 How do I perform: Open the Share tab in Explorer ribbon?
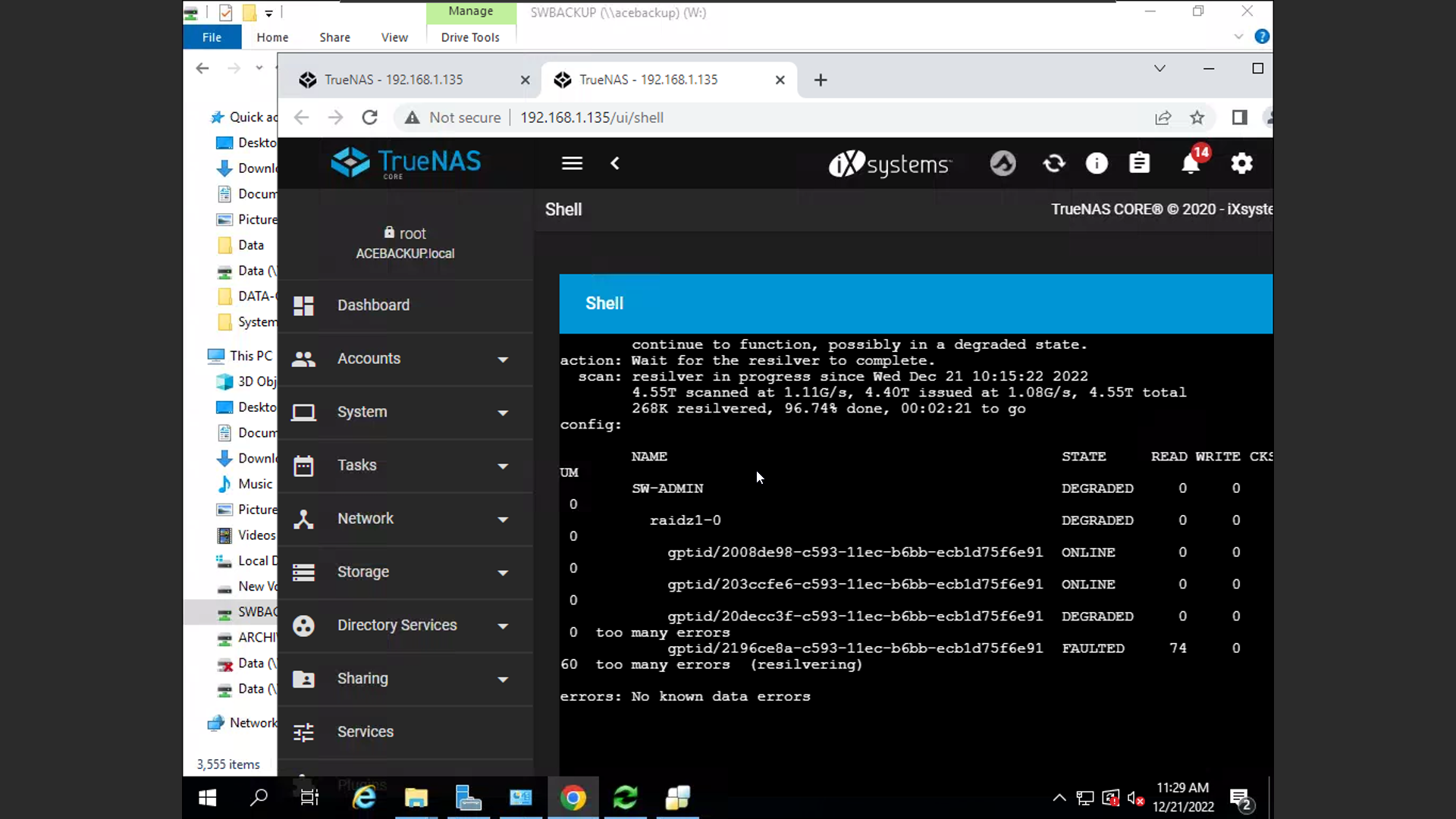click(x=334, y=37)
